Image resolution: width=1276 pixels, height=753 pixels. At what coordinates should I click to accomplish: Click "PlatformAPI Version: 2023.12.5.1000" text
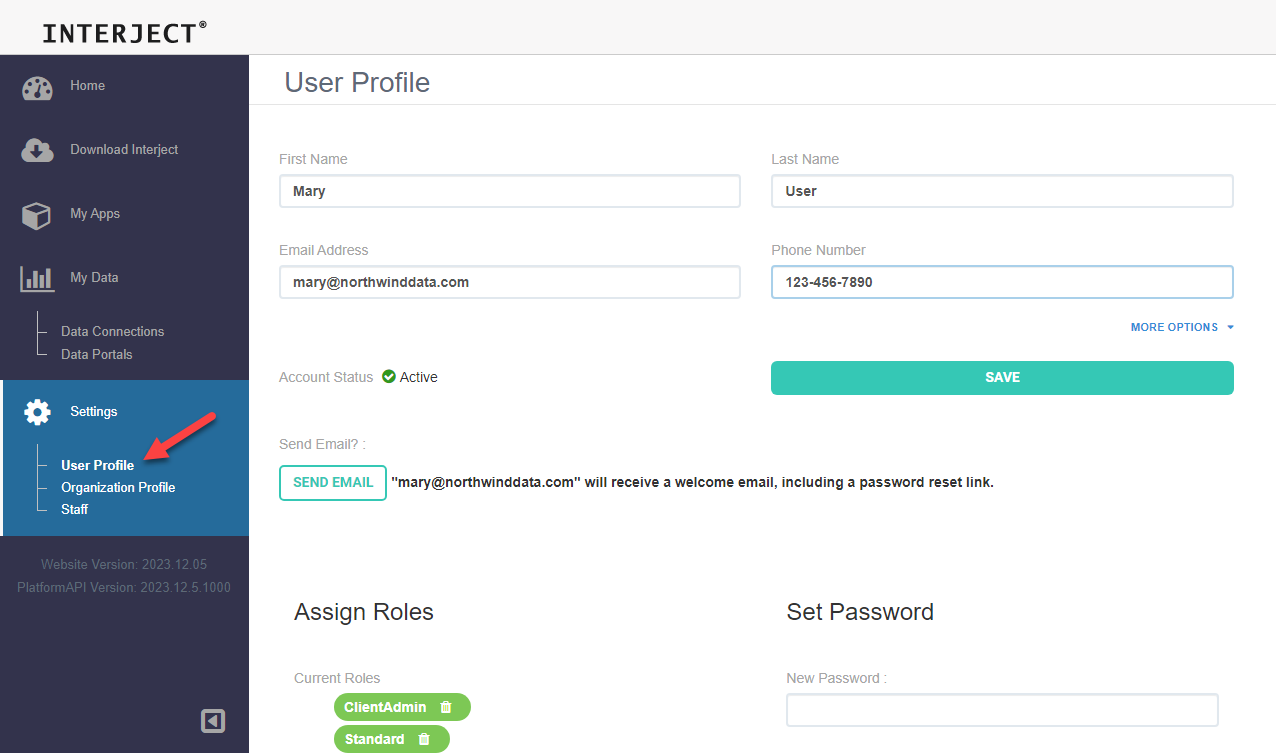coord(124,587)
